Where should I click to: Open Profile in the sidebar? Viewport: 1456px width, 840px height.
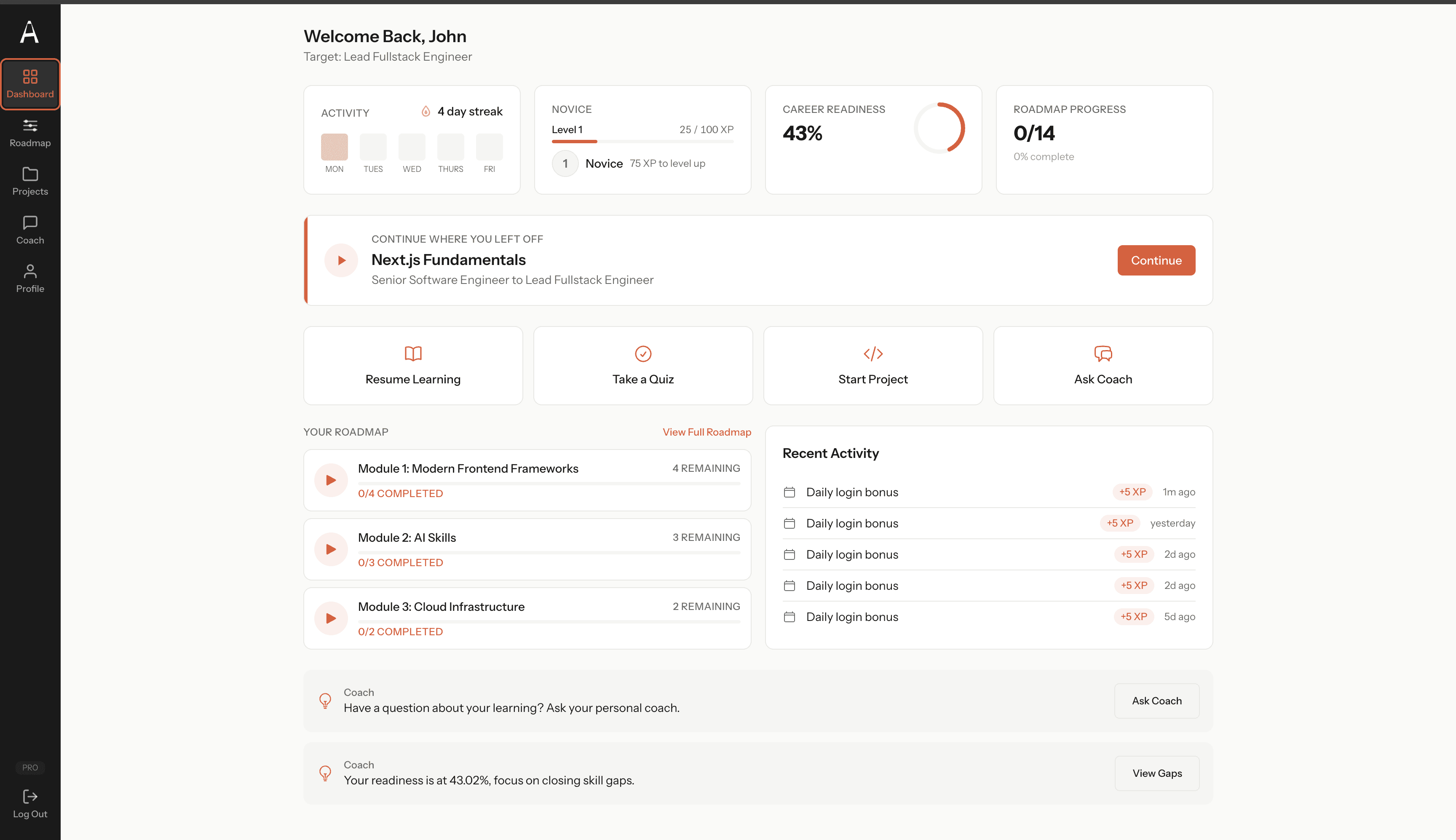pyautogui.click(x=30, y=278)
